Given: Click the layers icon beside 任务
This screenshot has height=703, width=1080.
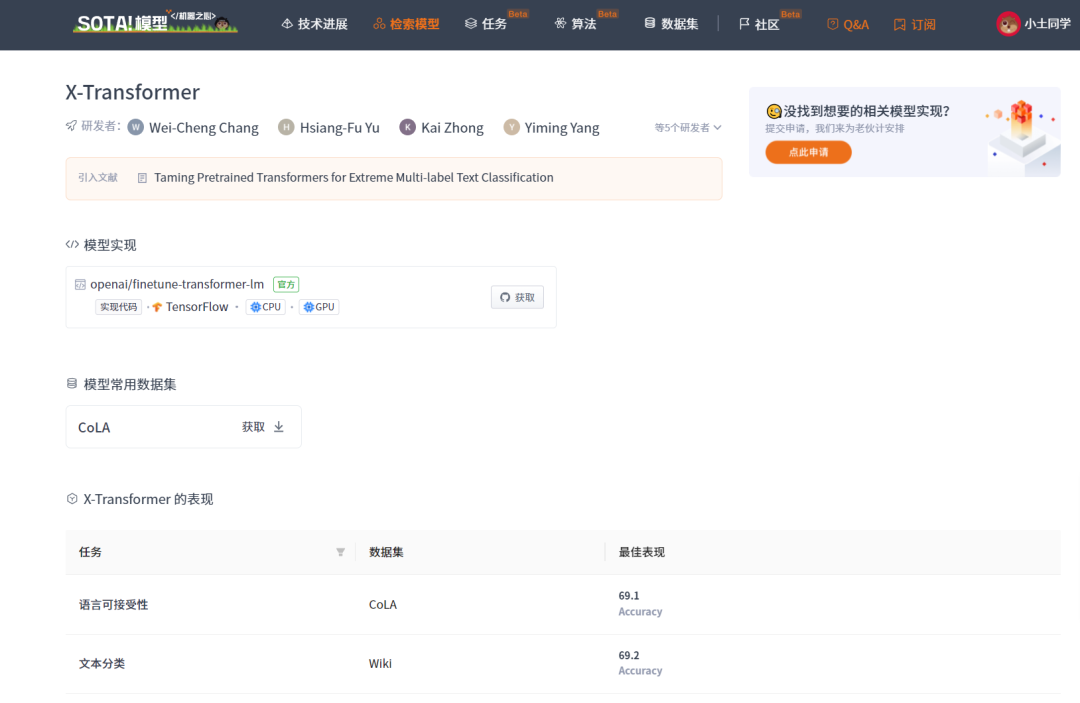Looking at the screenshot, I should tap(470, 24).
